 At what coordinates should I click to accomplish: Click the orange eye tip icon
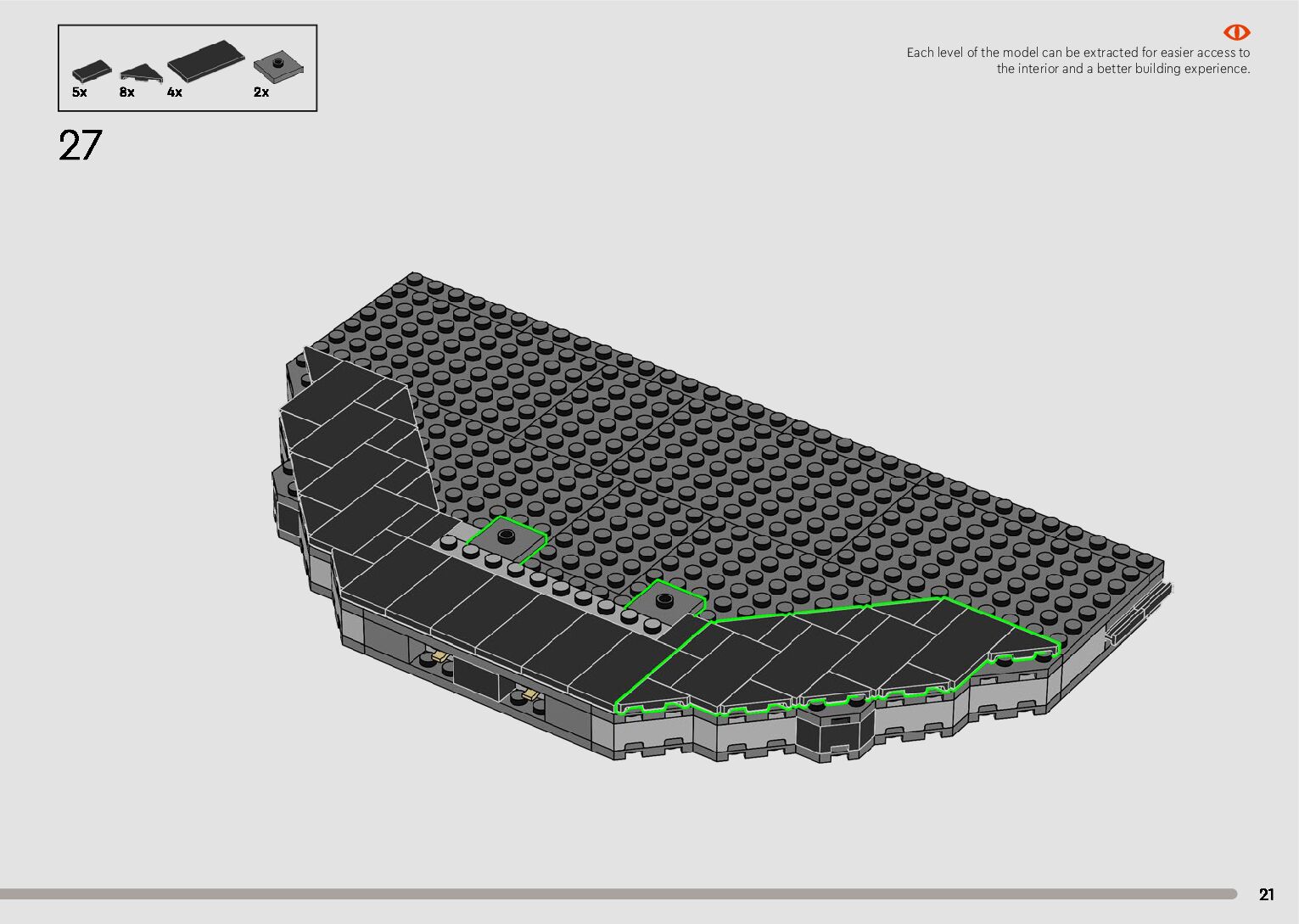coord(1236,32)
